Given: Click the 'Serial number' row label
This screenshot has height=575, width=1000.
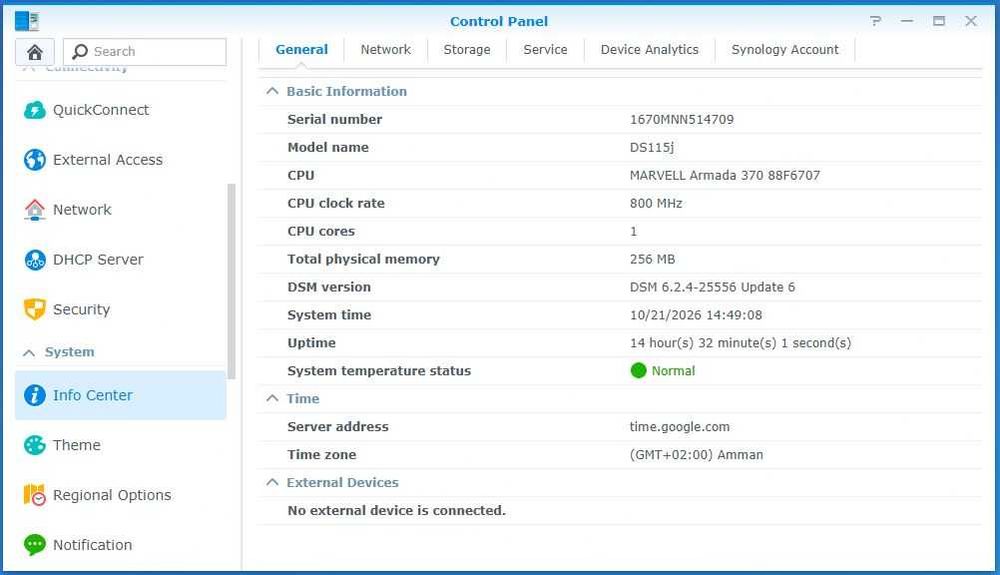Looking at the screenshot, I should [334, 119].
